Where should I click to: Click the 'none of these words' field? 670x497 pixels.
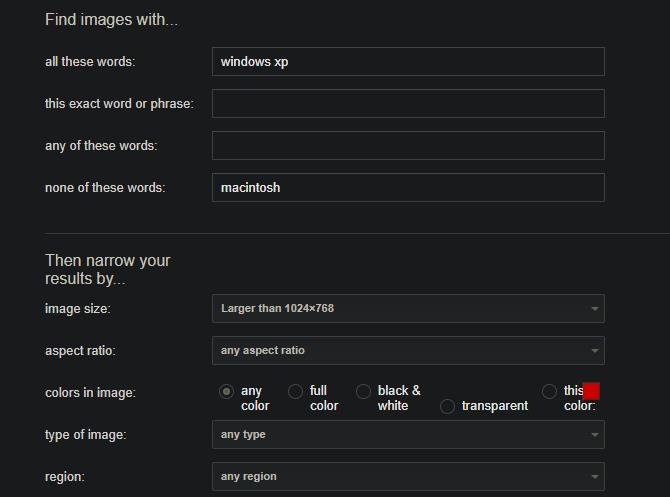coord(407,187)
